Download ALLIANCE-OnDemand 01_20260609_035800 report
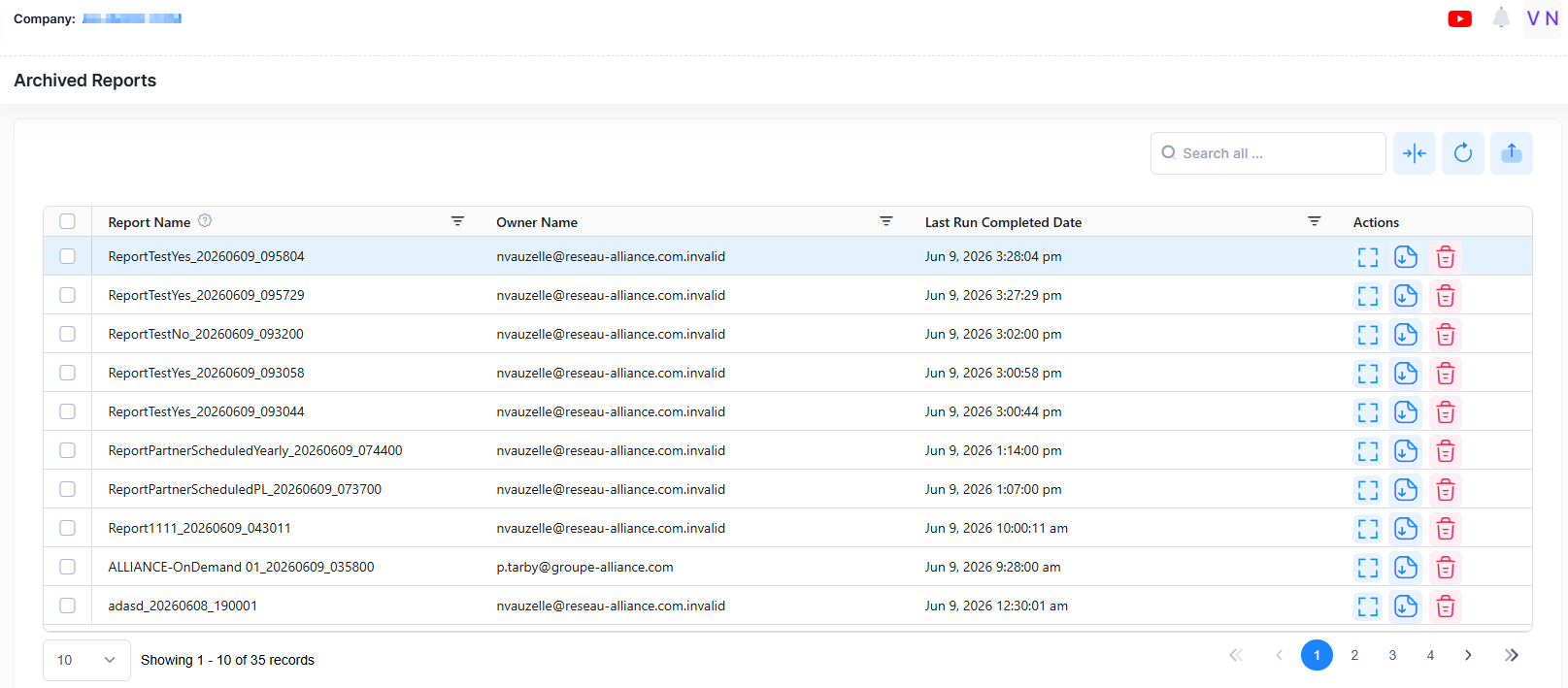Viewport: 1568px width, 688px height. (x=1406, y=568)
